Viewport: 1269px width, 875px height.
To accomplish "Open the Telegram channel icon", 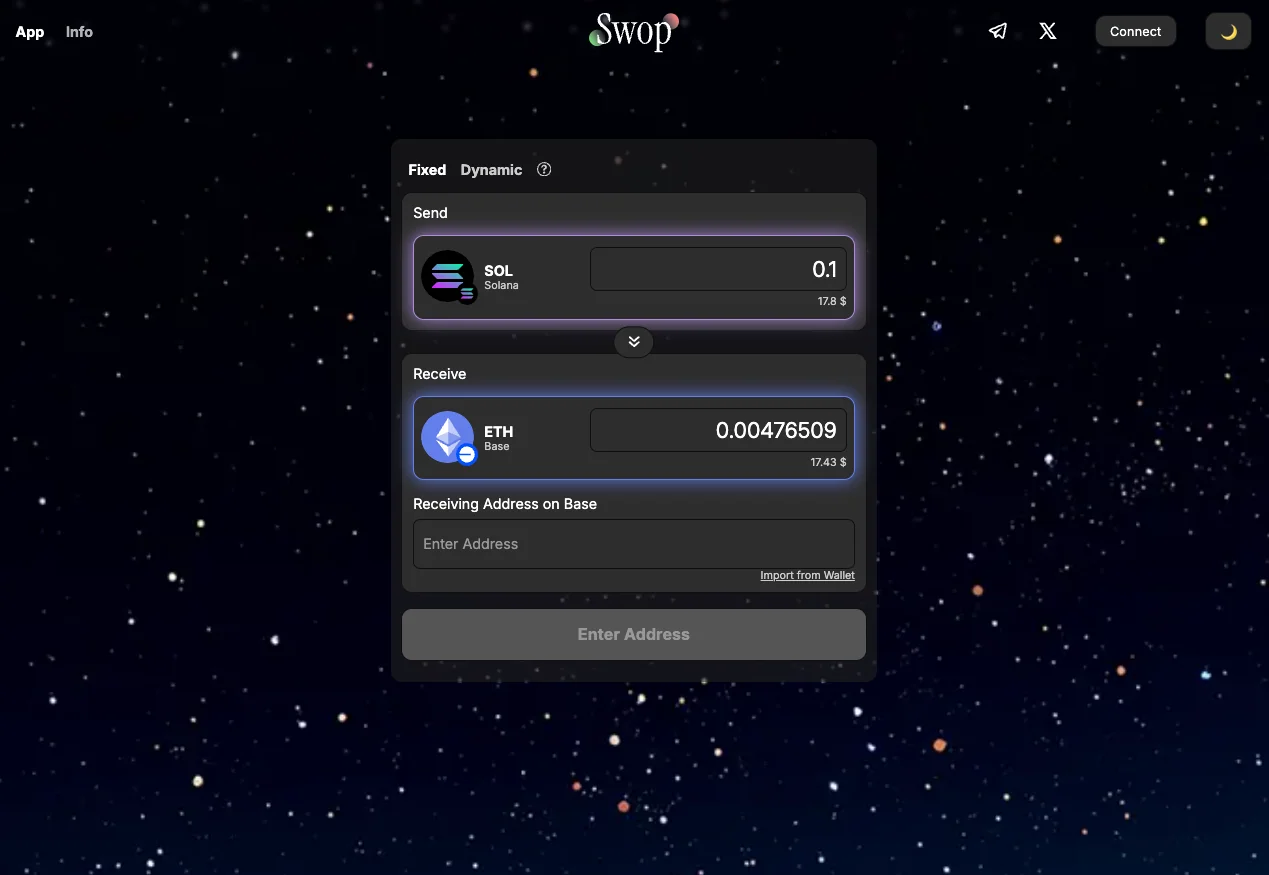I will (x=998, y=31).
